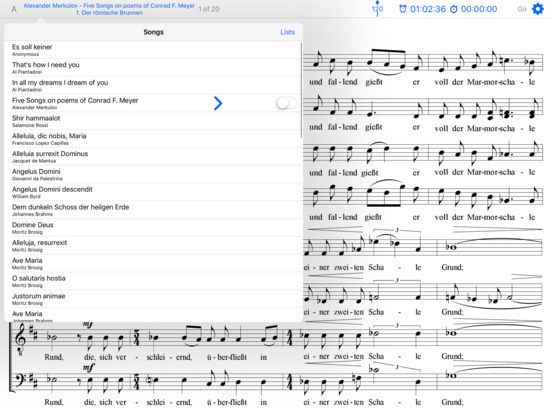Select 'Alleluia surrexit Dominus'
This screenshot has width=552, height=414.
click(x=153, y=157)
